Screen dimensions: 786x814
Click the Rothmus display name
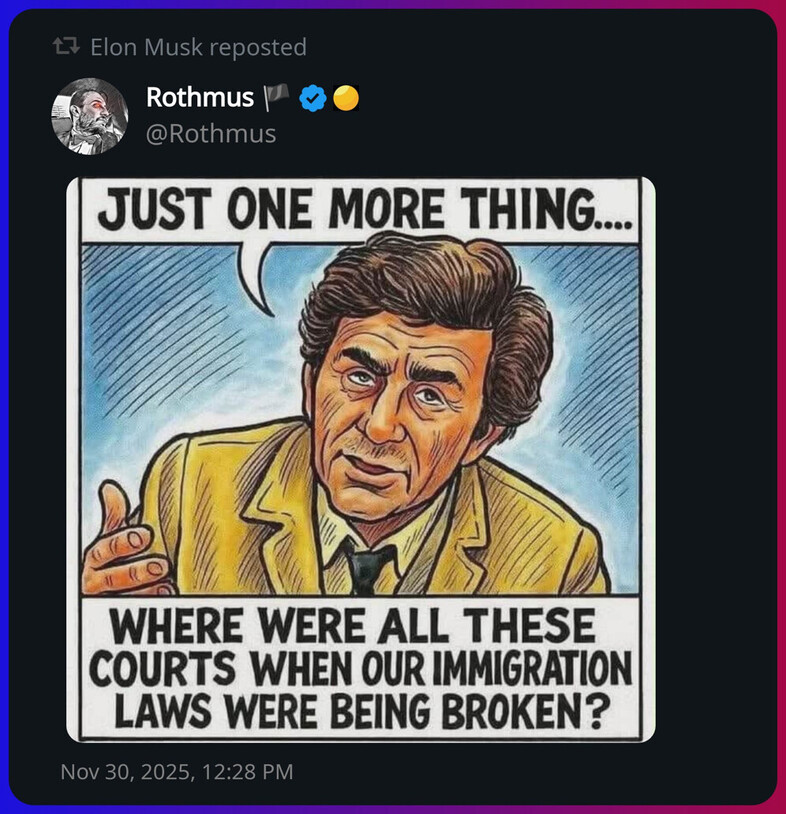199,98
